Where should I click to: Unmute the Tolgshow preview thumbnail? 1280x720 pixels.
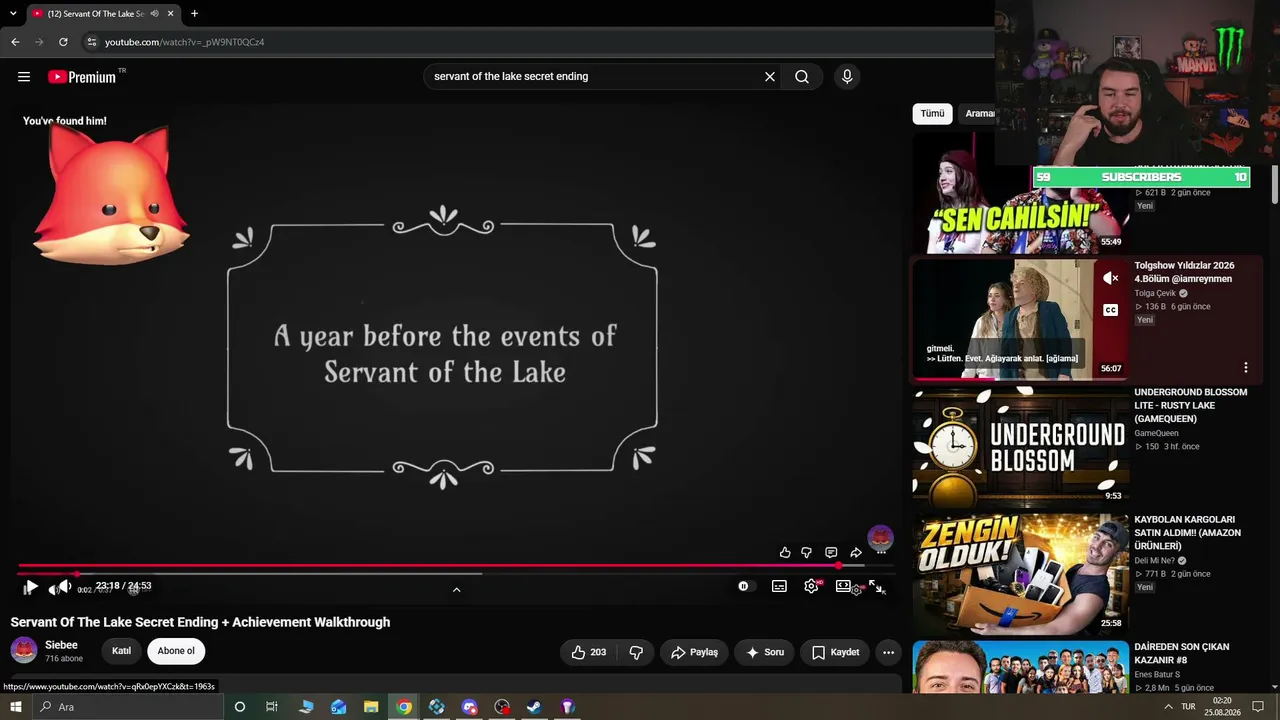click(x=1110, y=278)
